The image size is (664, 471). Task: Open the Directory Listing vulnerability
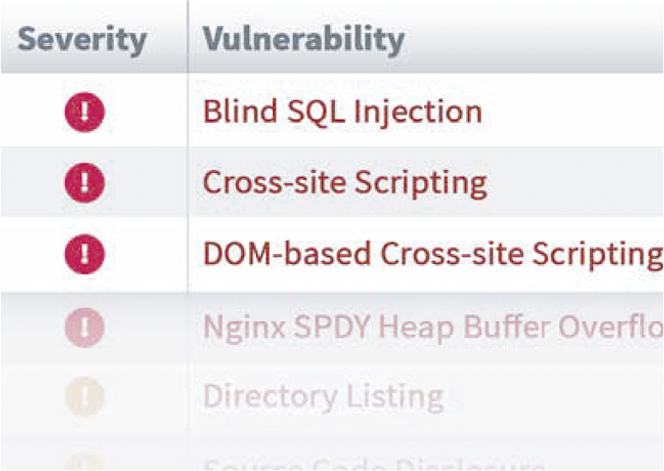click(323, 396)
